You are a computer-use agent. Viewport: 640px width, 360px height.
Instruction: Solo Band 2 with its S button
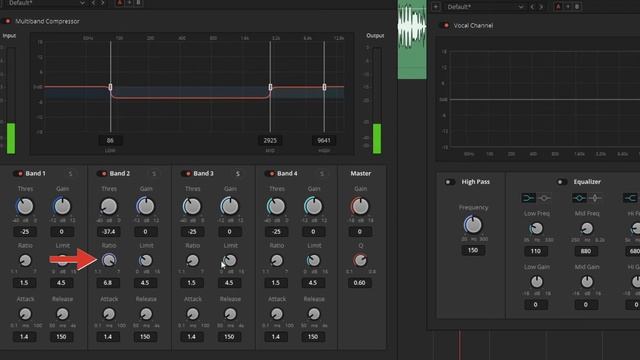154,174
